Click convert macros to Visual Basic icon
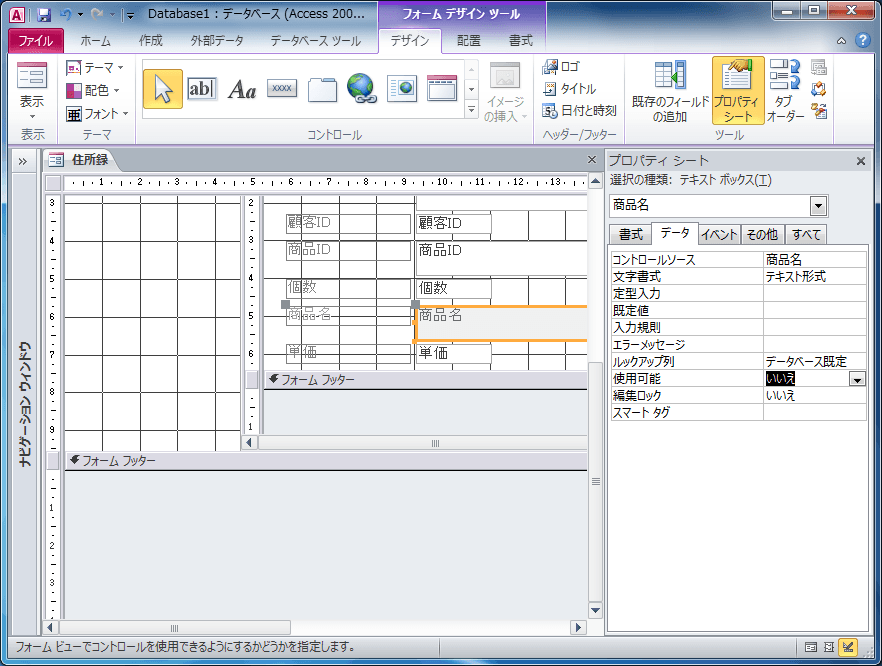This screenshot has height=666, width=882. point(818,110)
